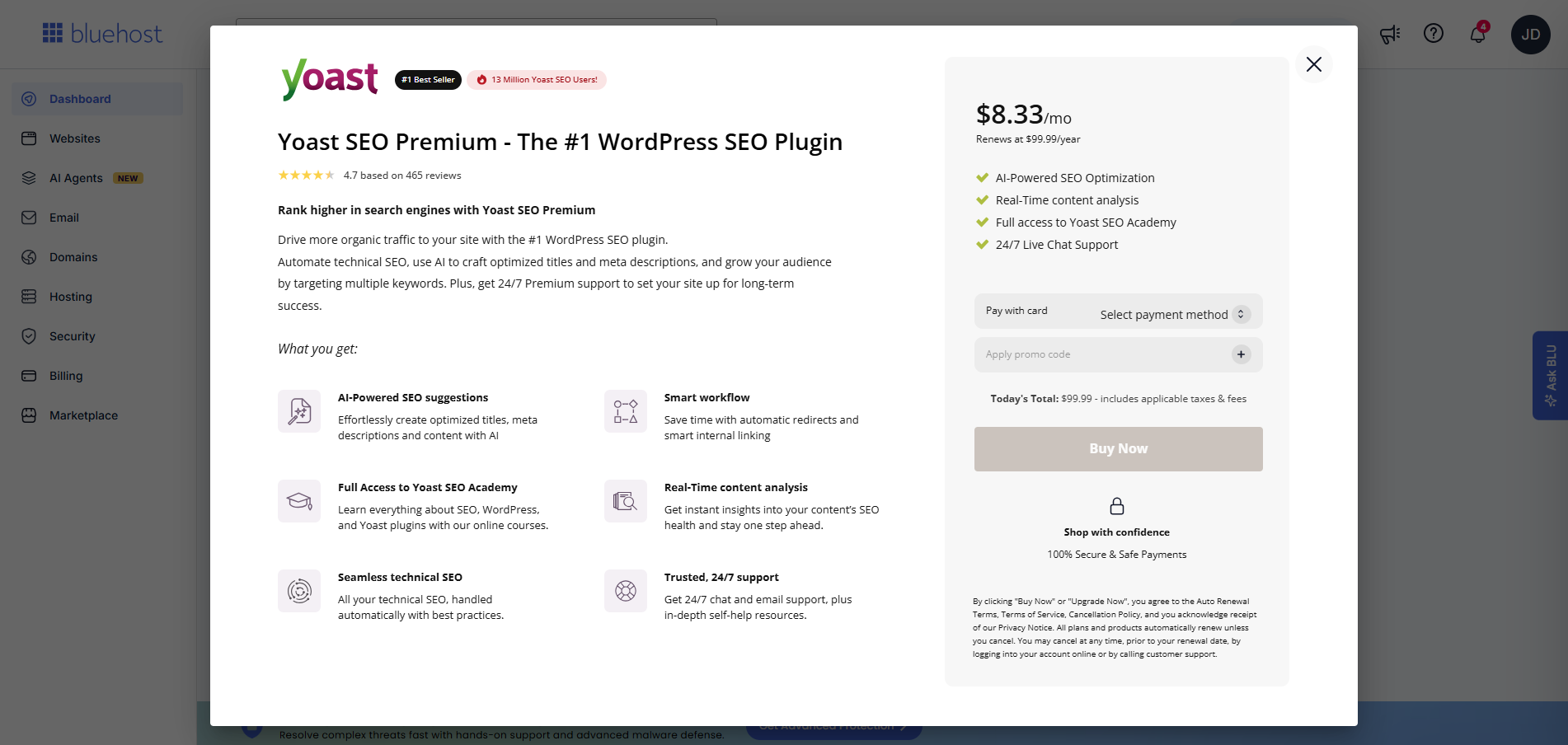Click the secure payment padlock icon

tap(1117, 505)
